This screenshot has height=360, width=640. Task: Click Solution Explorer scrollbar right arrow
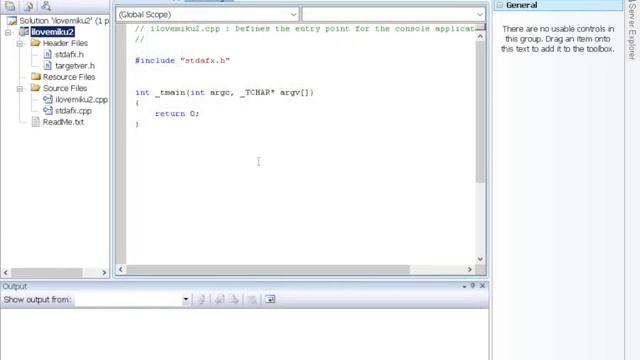[104, 272]
